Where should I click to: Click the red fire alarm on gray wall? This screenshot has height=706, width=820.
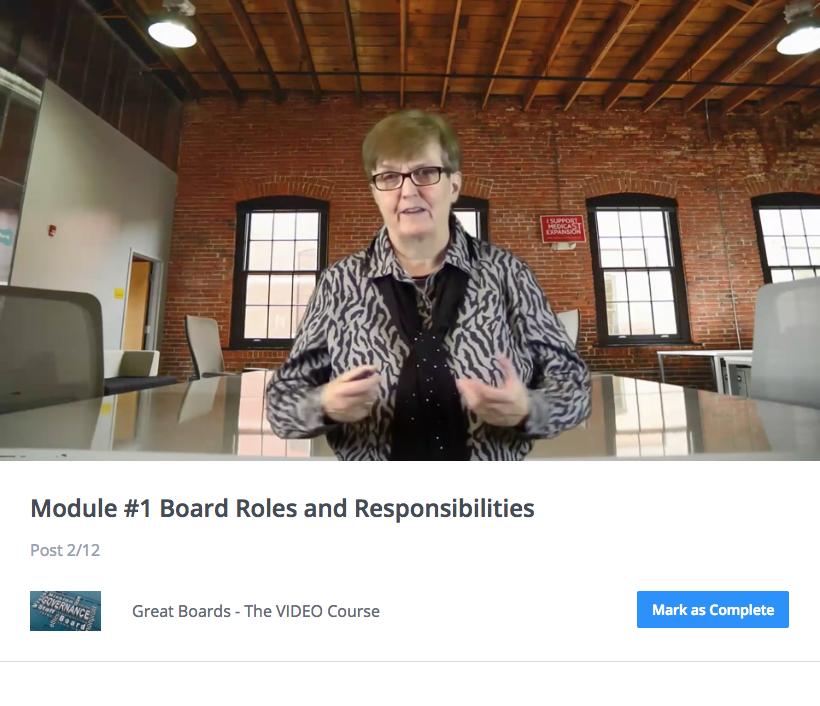pos(52,230)
